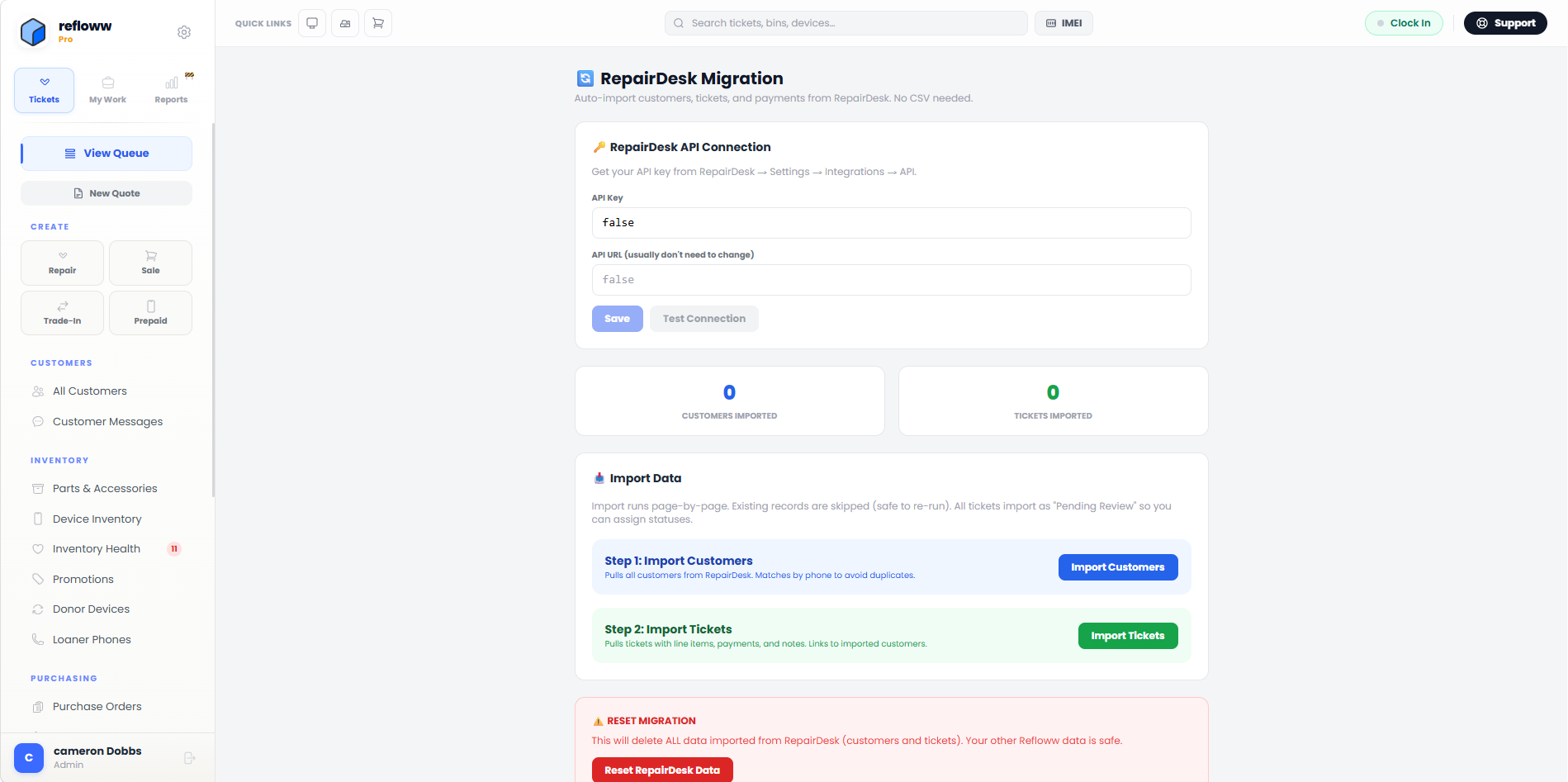Click the All Customers people icon
The height and width of the screenshot is (782, 1568).
click(38, 391)
